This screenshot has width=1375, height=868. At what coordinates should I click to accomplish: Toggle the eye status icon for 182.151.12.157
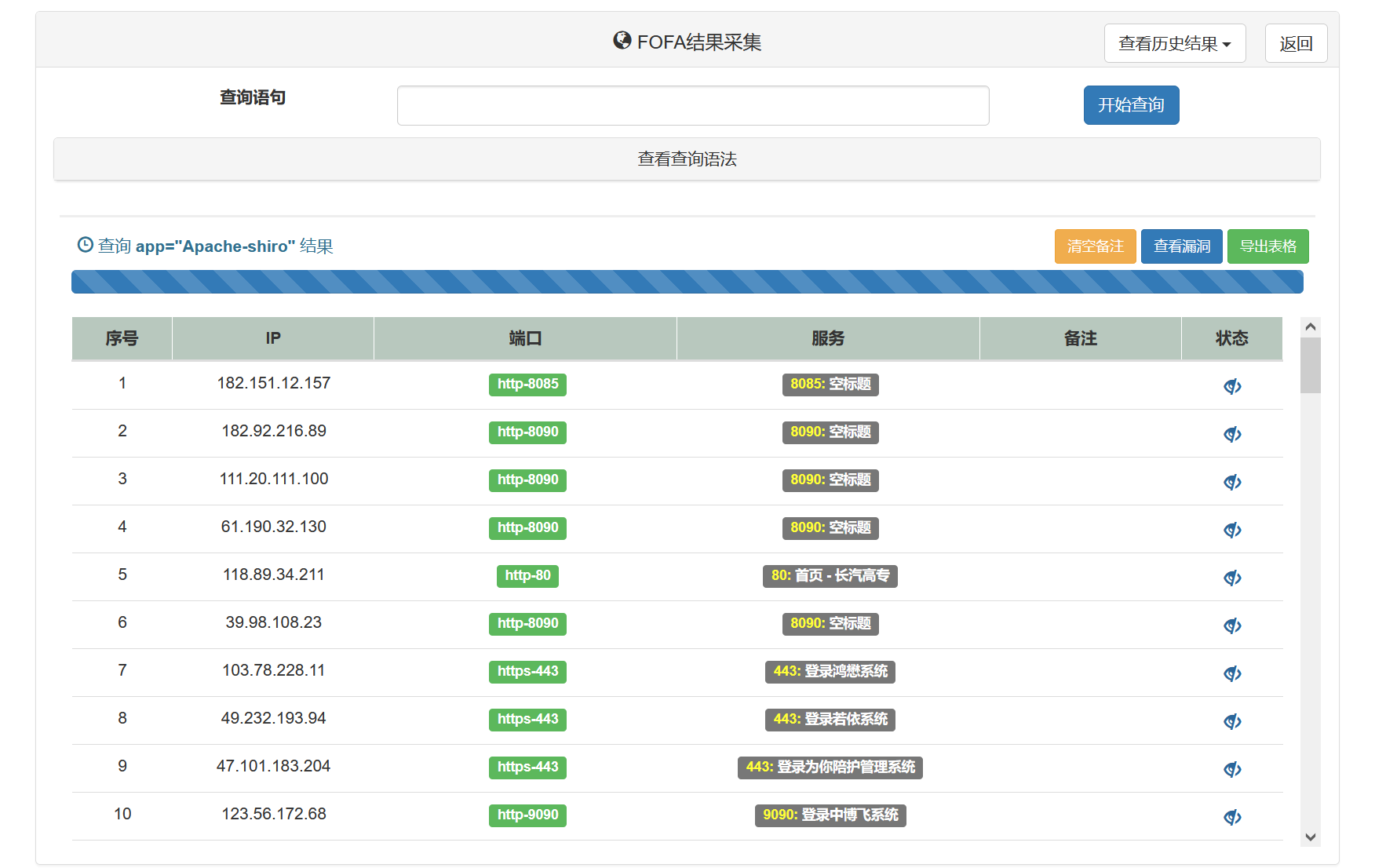(x=1232, y=386)
